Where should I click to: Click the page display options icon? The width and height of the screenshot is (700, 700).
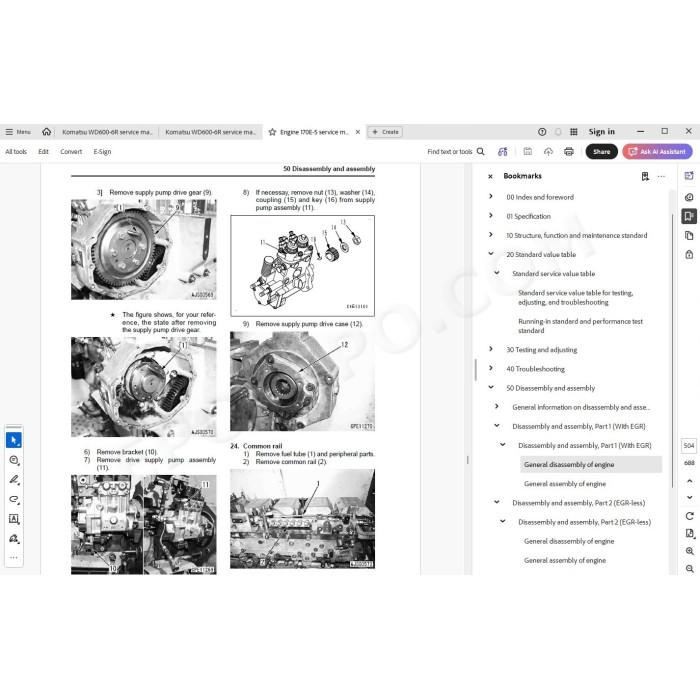point(690,533)
